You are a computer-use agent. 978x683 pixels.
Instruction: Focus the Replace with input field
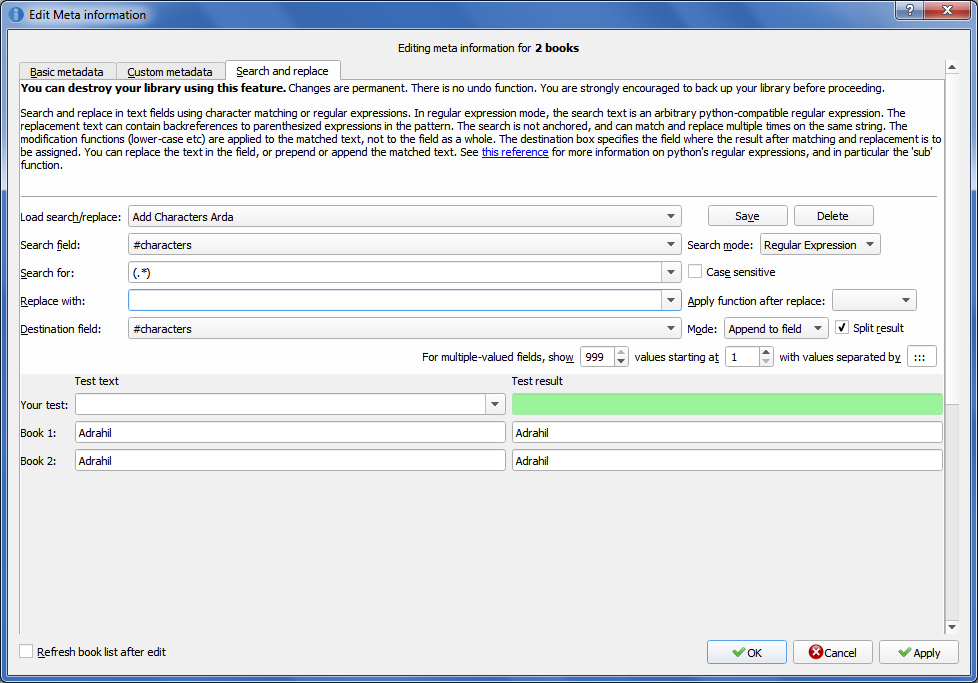[x=395, y=301]
